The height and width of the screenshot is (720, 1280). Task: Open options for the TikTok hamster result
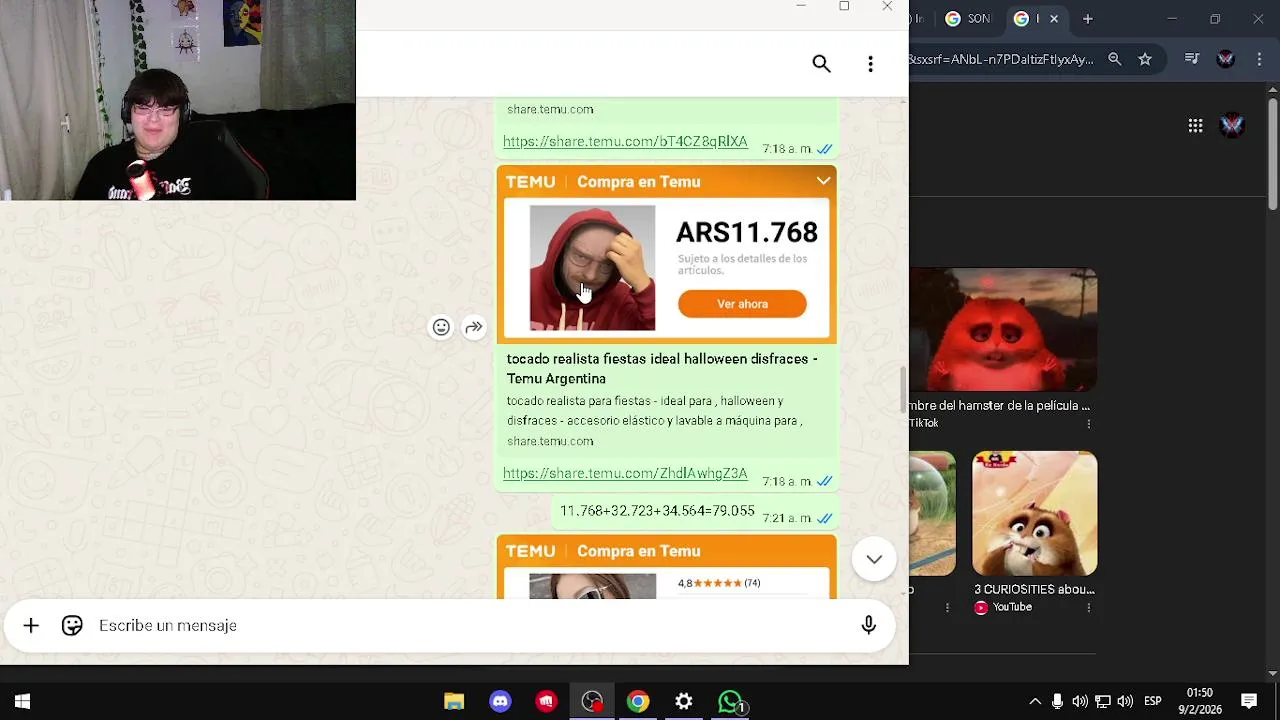point(1088,424)
